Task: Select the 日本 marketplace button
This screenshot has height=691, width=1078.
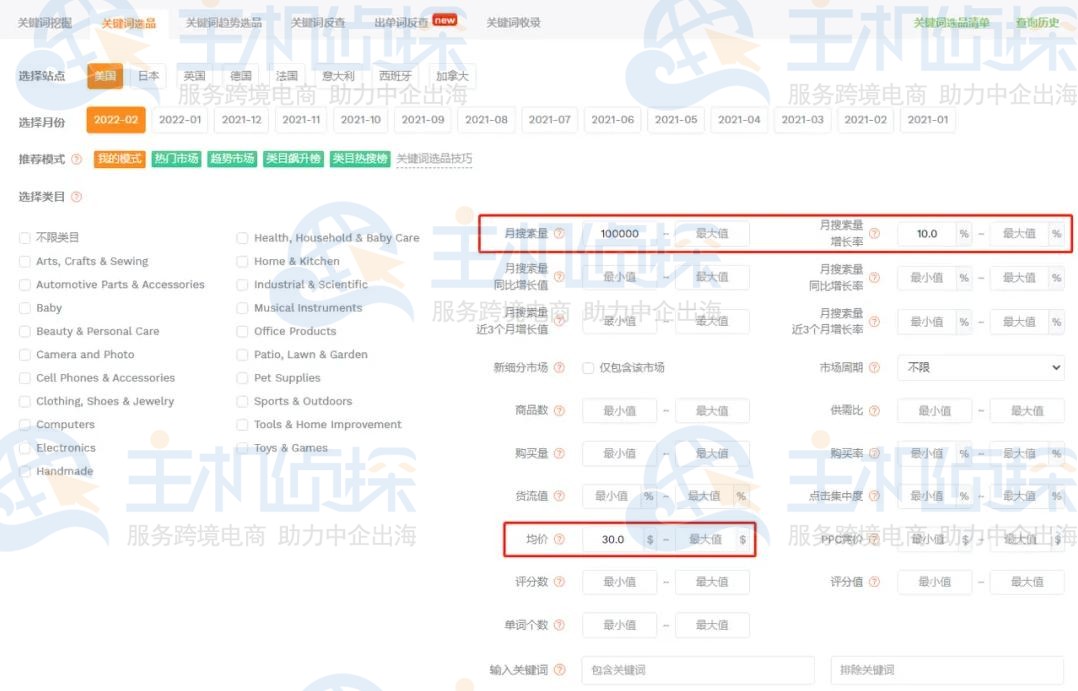Action: 148,75
